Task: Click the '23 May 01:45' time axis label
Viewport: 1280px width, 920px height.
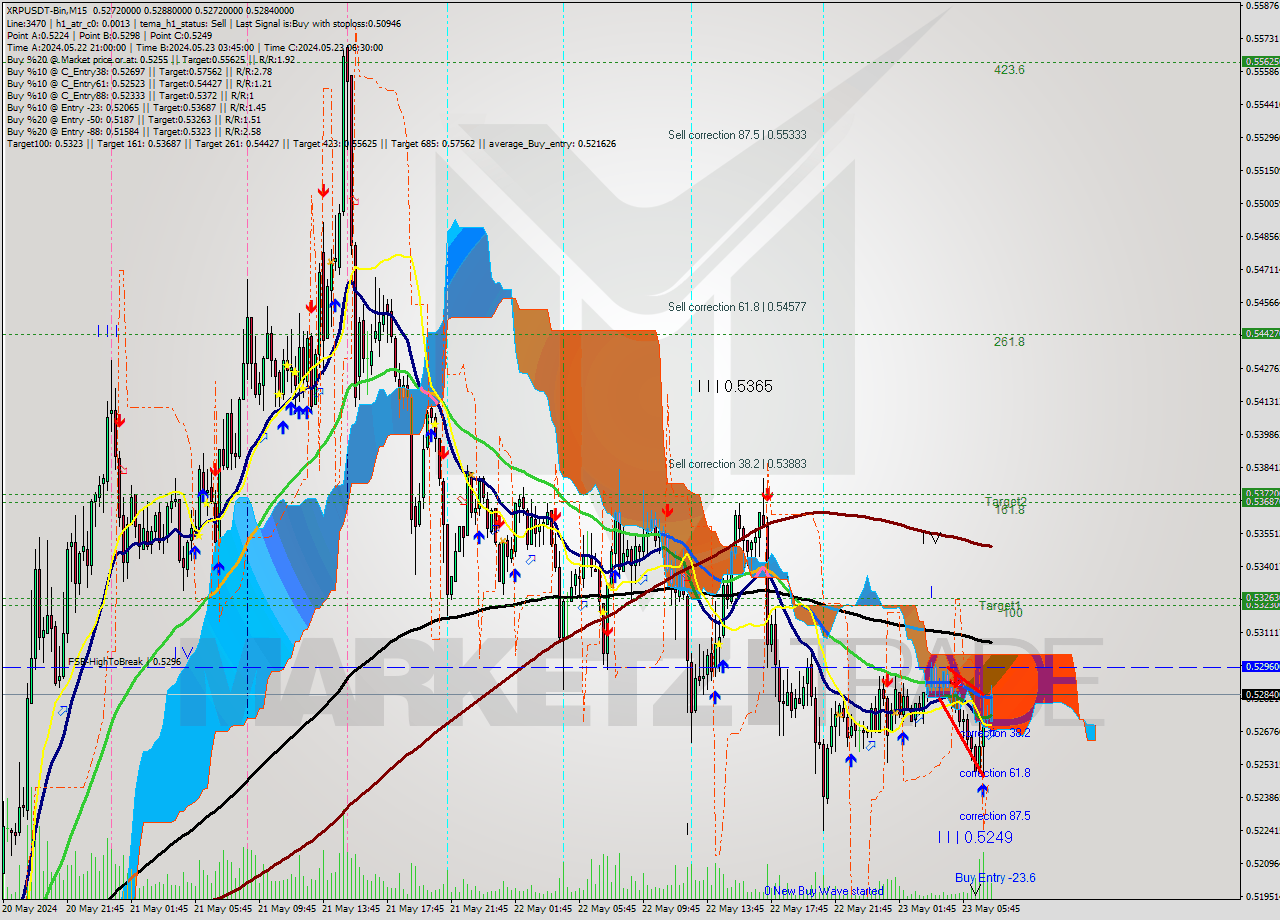Action: click(927, 909)
